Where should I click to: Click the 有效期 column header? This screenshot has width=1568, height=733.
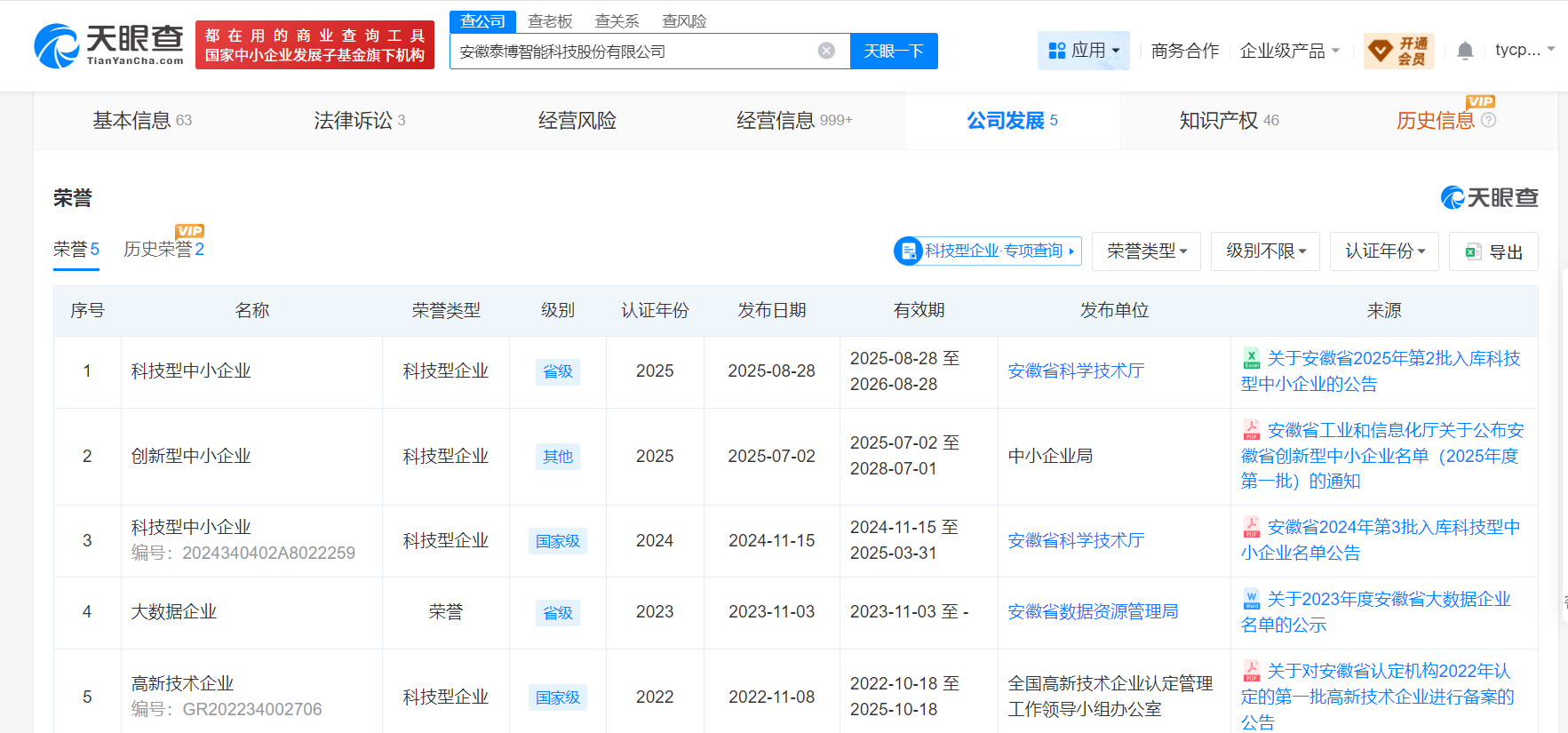pos(919,310)
